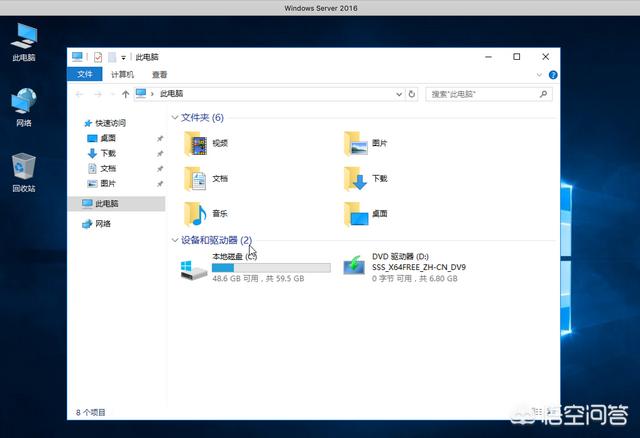Click the SSS_X64FREE_ZH-CN_DV9 label
Viewport: 640px width, 438px height.
(419, 267)
